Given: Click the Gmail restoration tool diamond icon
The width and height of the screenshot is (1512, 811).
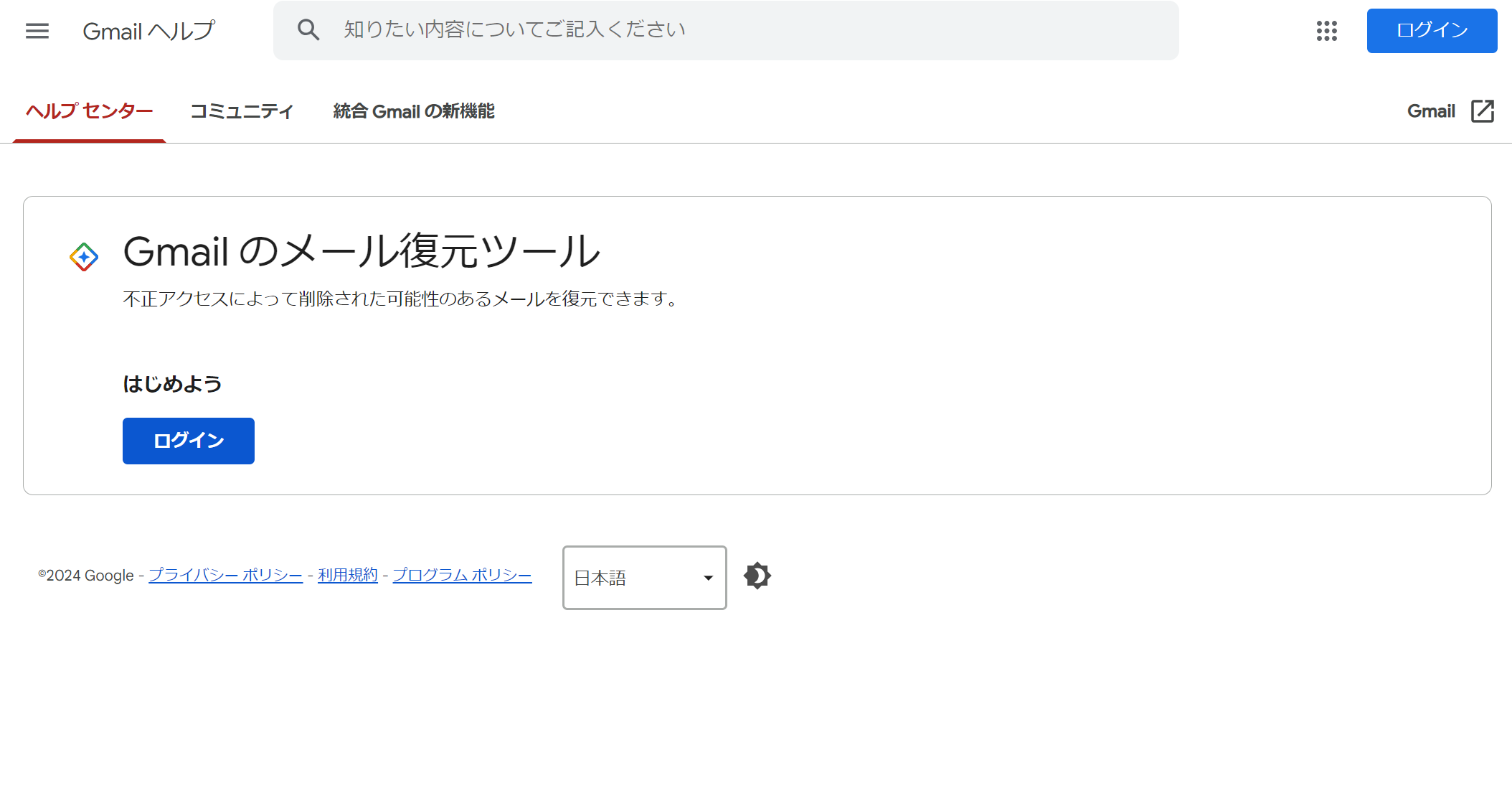Looking at the screenshot, I should coord(84,255).
